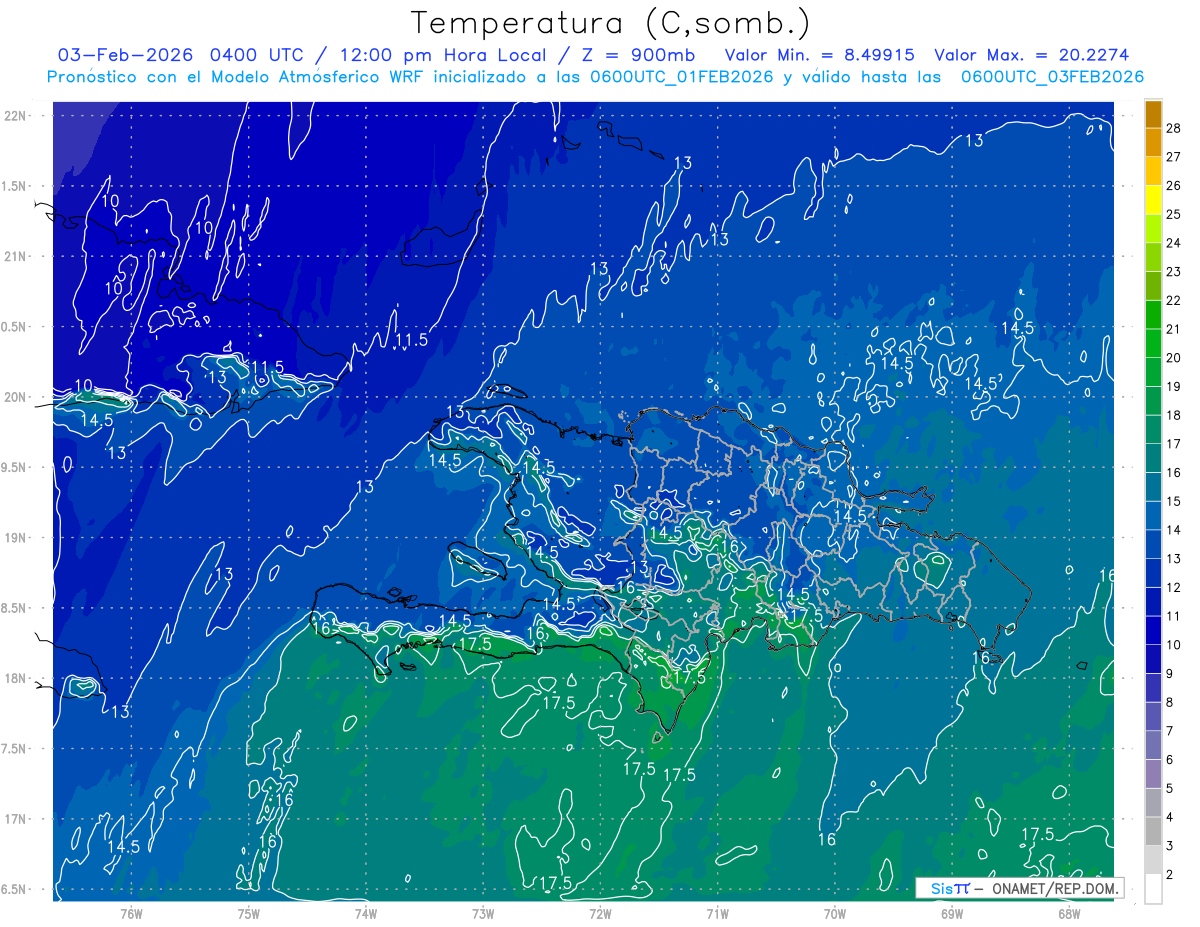The width and height of the screenshot is (1200, 927).
Task: Click the '20N' latitude axis label
Action: pos(14,397)
